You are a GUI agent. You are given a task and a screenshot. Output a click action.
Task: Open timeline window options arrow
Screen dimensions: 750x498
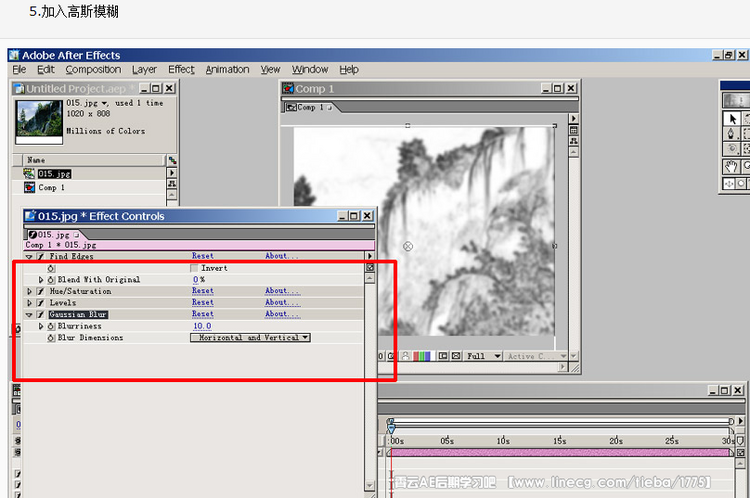point(740,421)
